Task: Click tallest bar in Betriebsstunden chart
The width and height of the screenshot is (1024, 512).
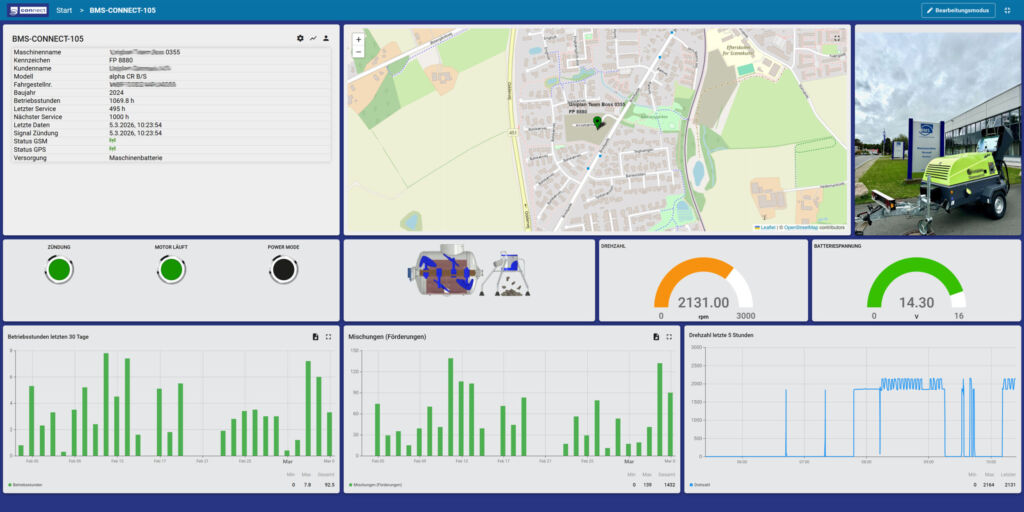Action: pos(106,404)
